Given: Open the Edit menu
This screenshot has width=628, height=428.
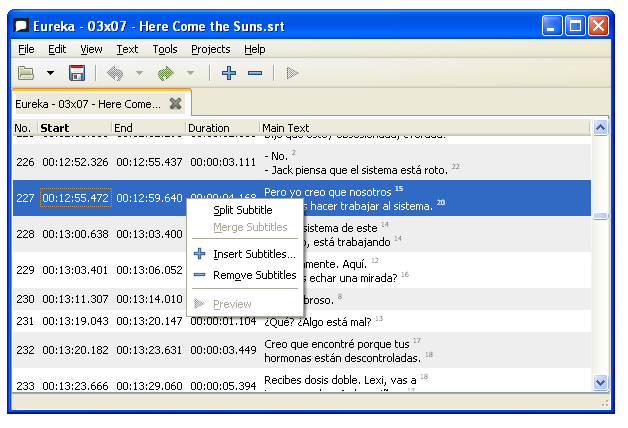Looking at the screenshot, I should (x=57, y=49).
